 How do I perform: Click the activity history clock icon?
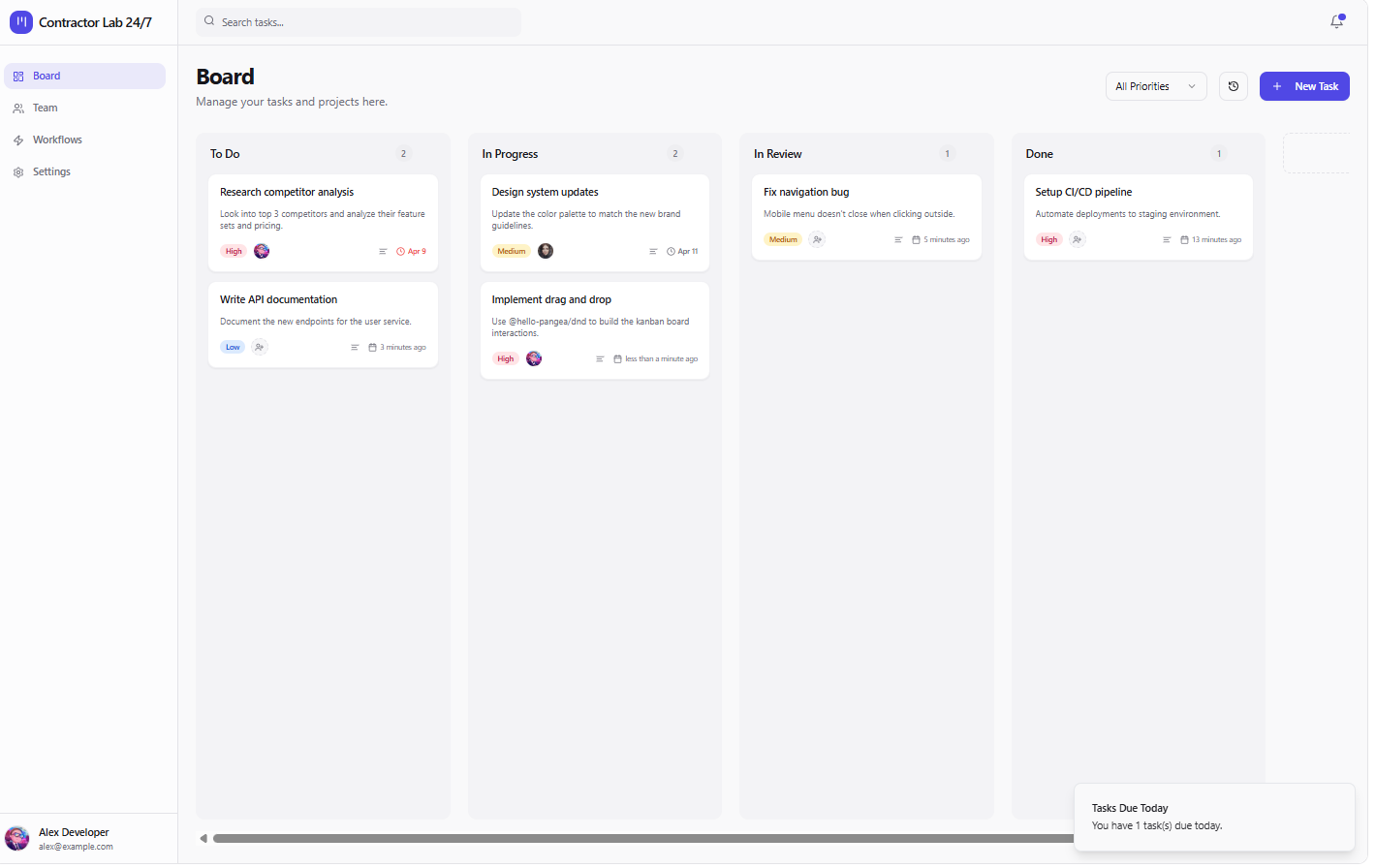coord(1233,86)
